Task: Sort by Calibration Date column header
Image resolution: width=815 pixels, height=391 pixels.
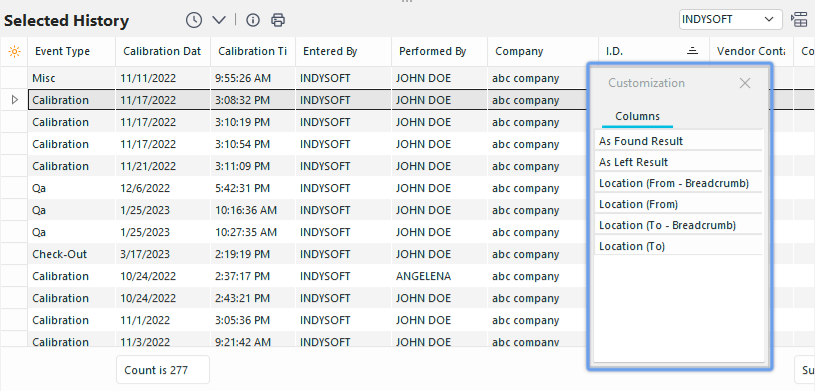Action: pyautogui.click(x=163, y=51)
